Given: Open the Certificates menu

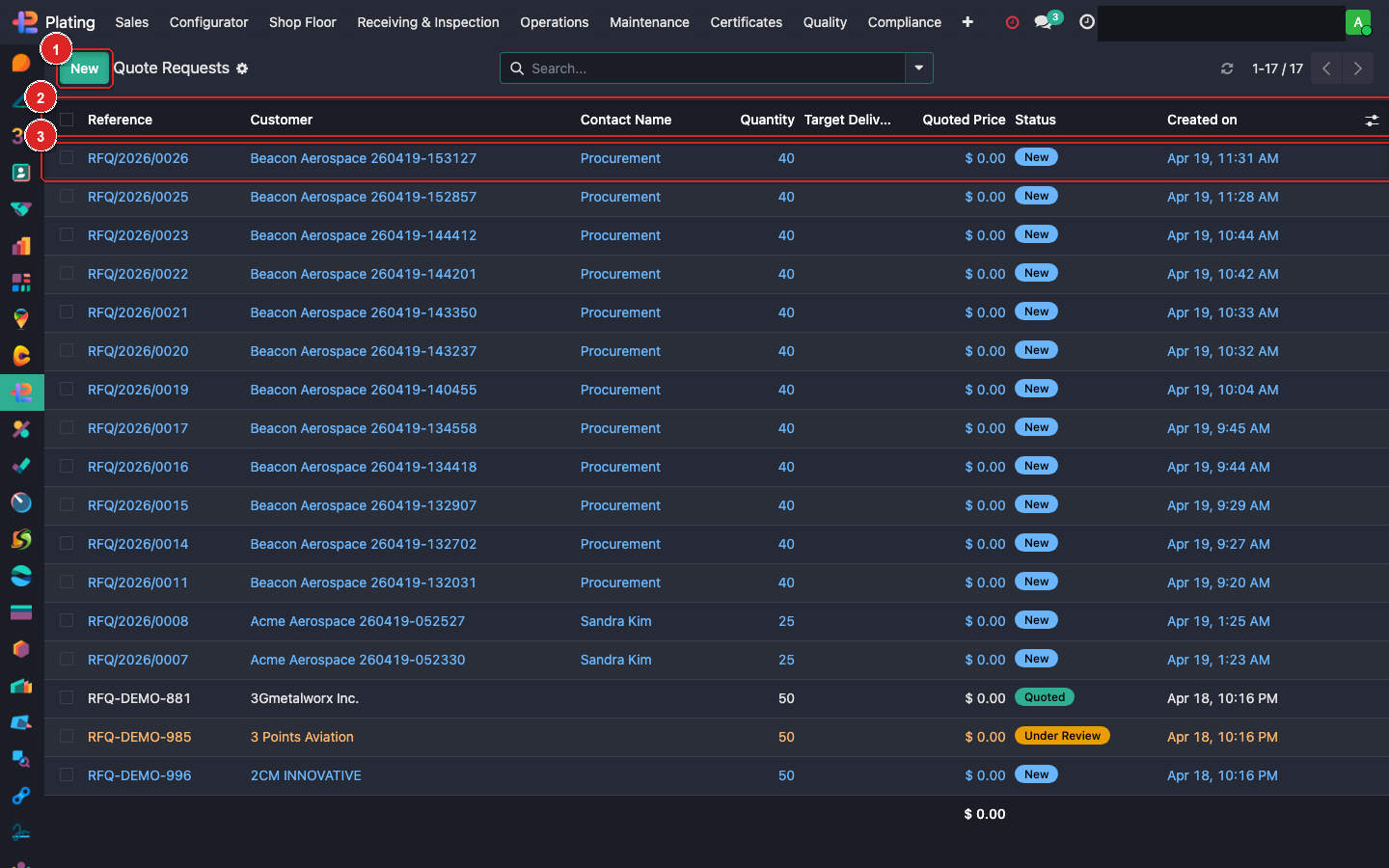Looking at the screenshot, I should click(x=746, y=22).
